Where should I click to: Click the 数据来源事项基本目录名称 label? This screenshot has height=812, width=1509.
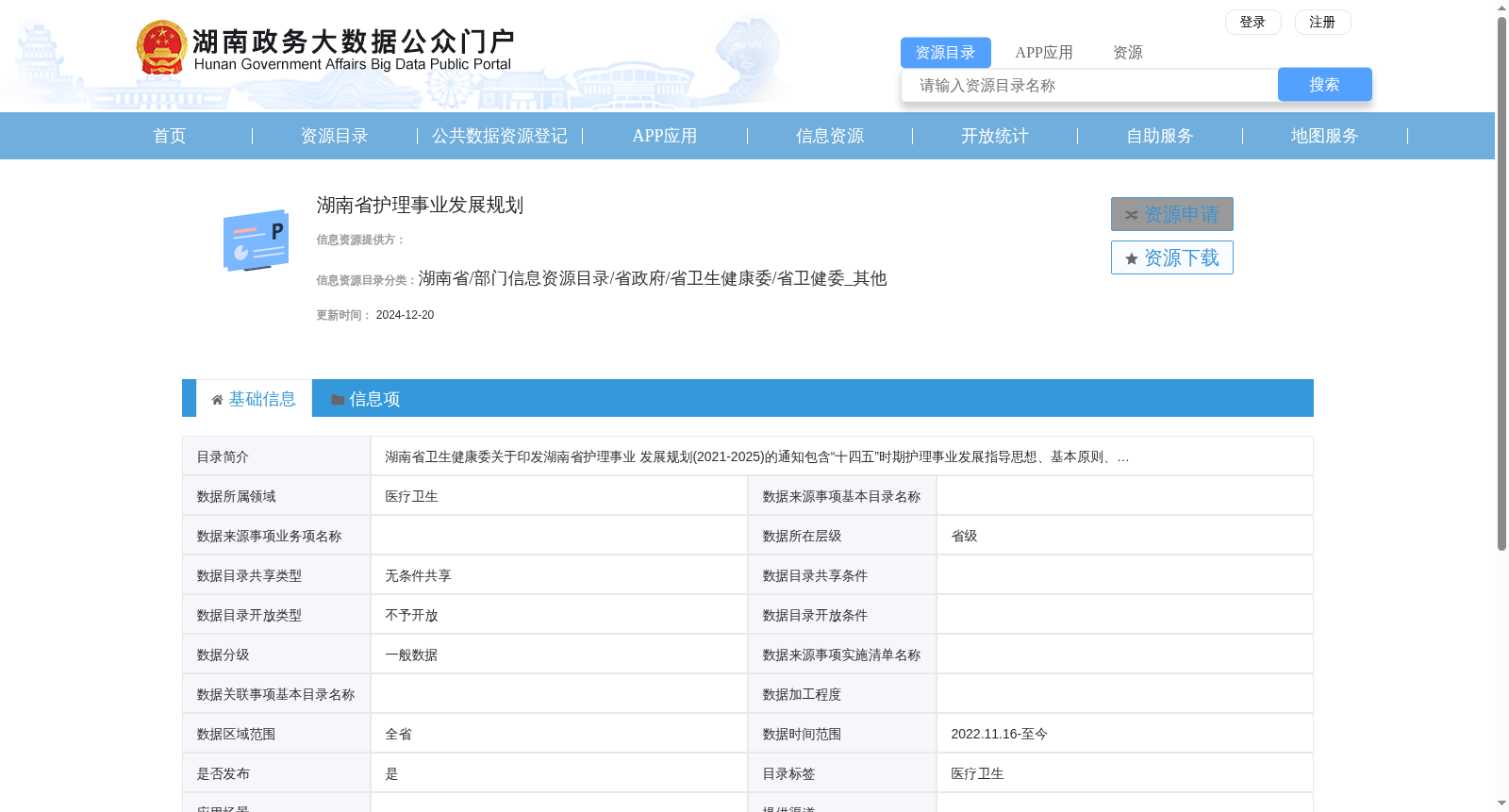(x=841, y=496)
